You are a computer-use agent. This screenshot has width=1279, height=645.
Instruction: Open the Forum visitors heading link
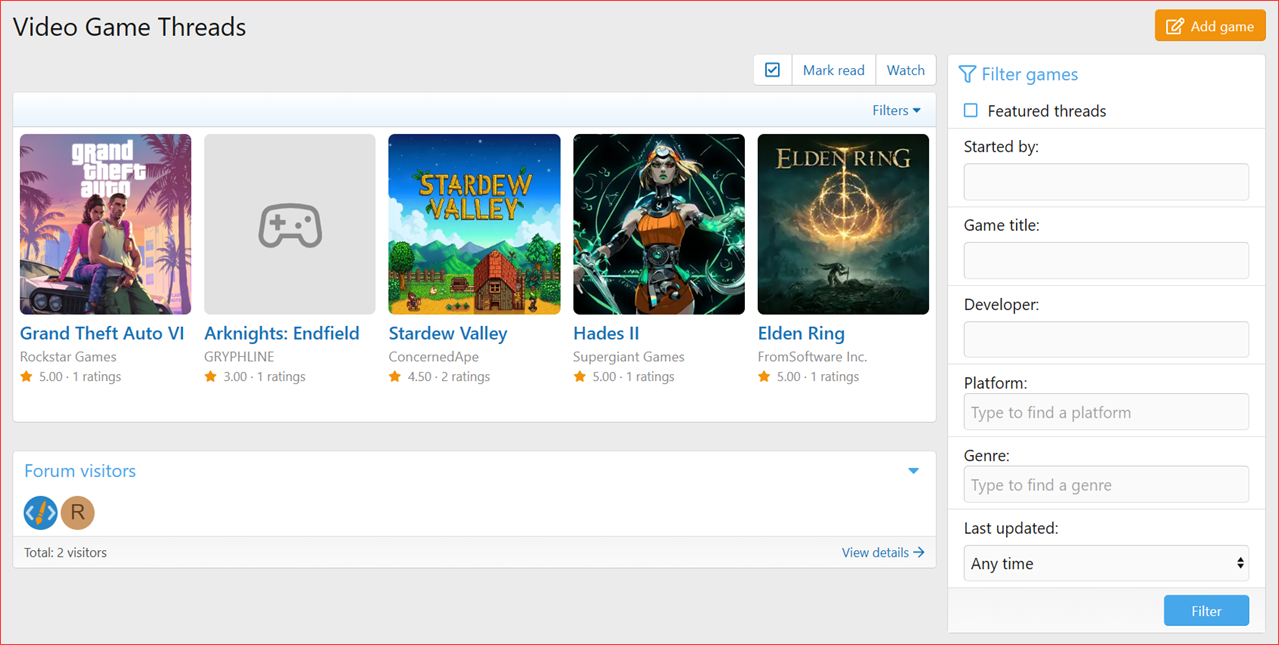click(80, 471)
